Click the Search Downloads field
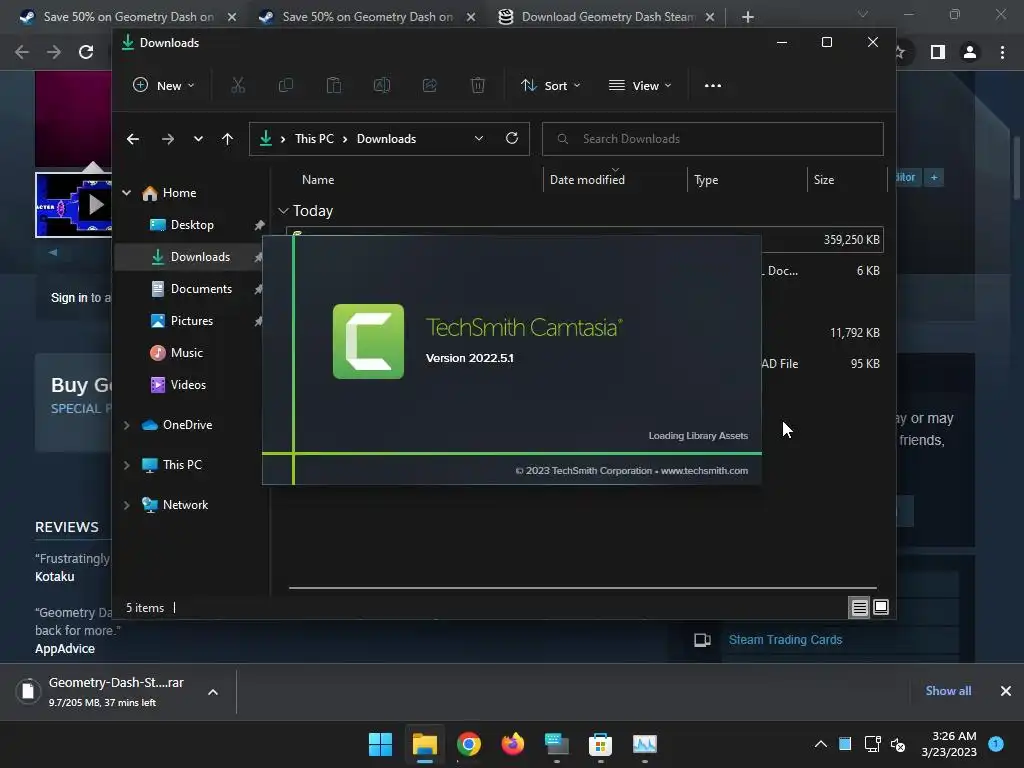Image resolution: width=1024 pixels, height=768 pixels. point(712,139)
